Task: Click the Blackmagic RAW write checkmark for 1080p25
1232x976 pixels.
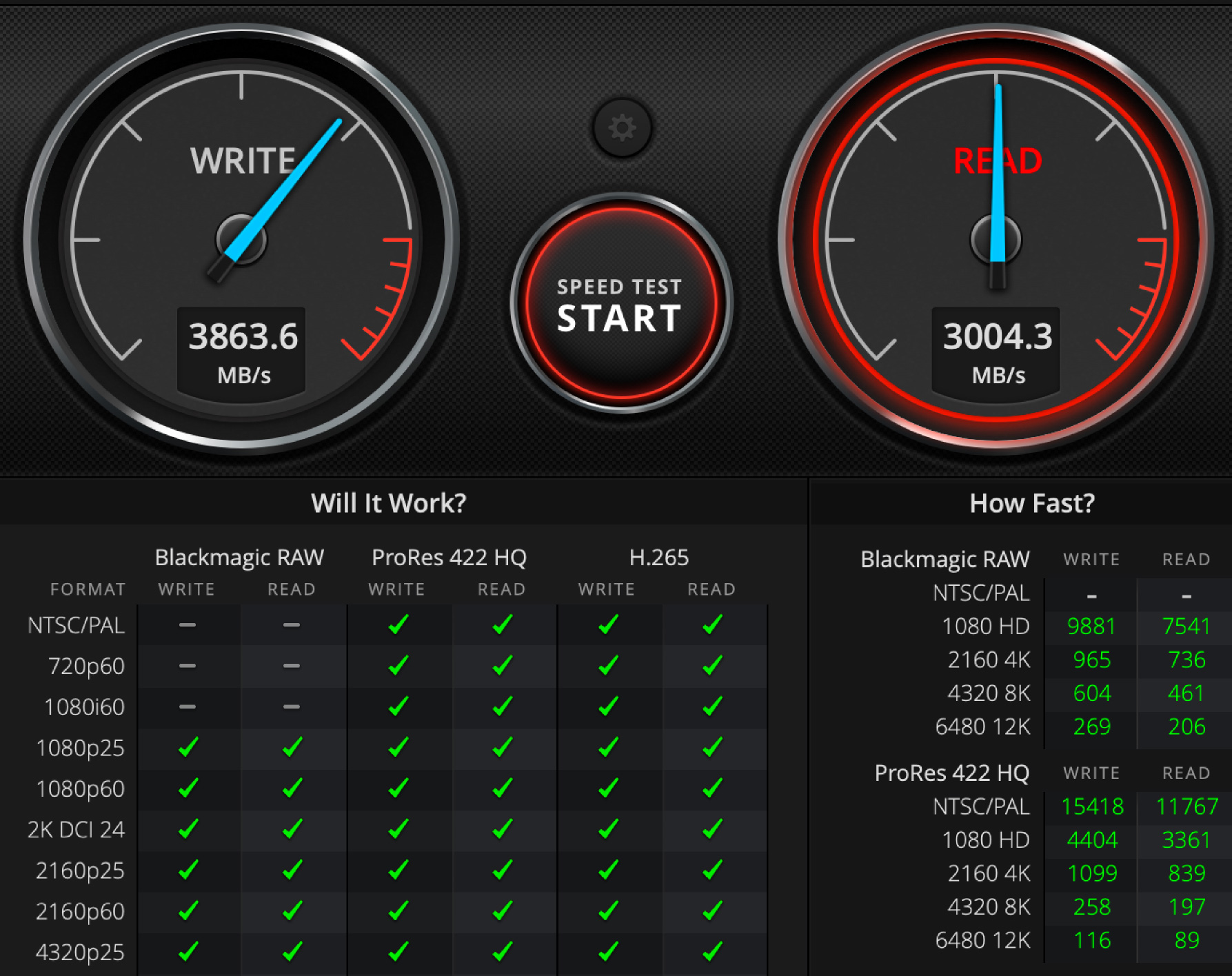Action: pos(188,747)
